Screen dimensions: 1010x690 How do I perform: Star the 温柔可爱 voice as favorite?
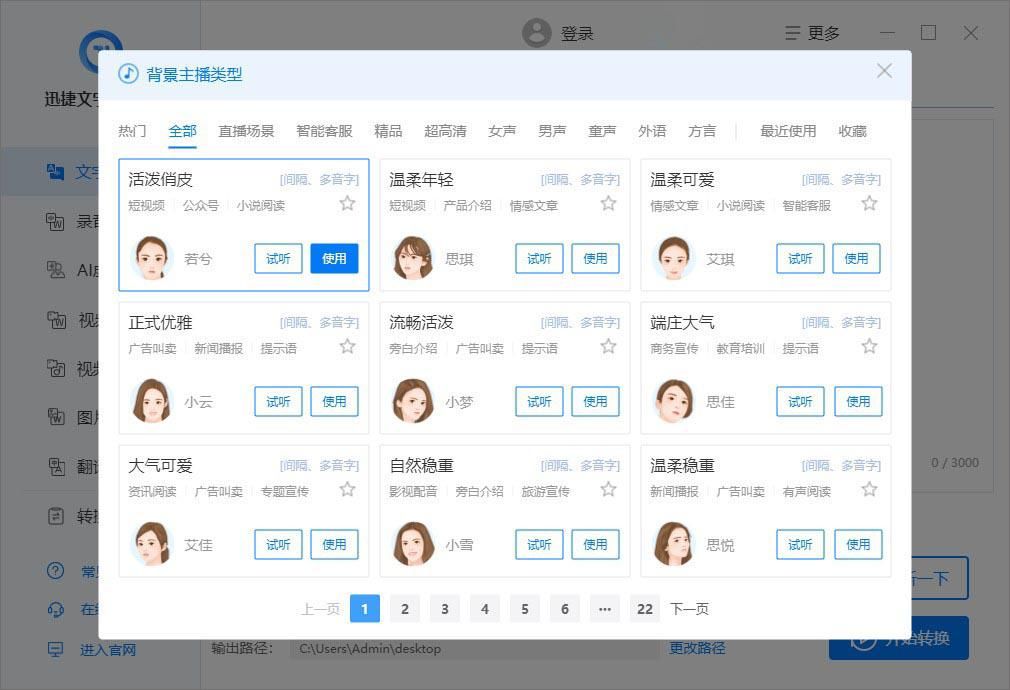(x=869, y=203)
